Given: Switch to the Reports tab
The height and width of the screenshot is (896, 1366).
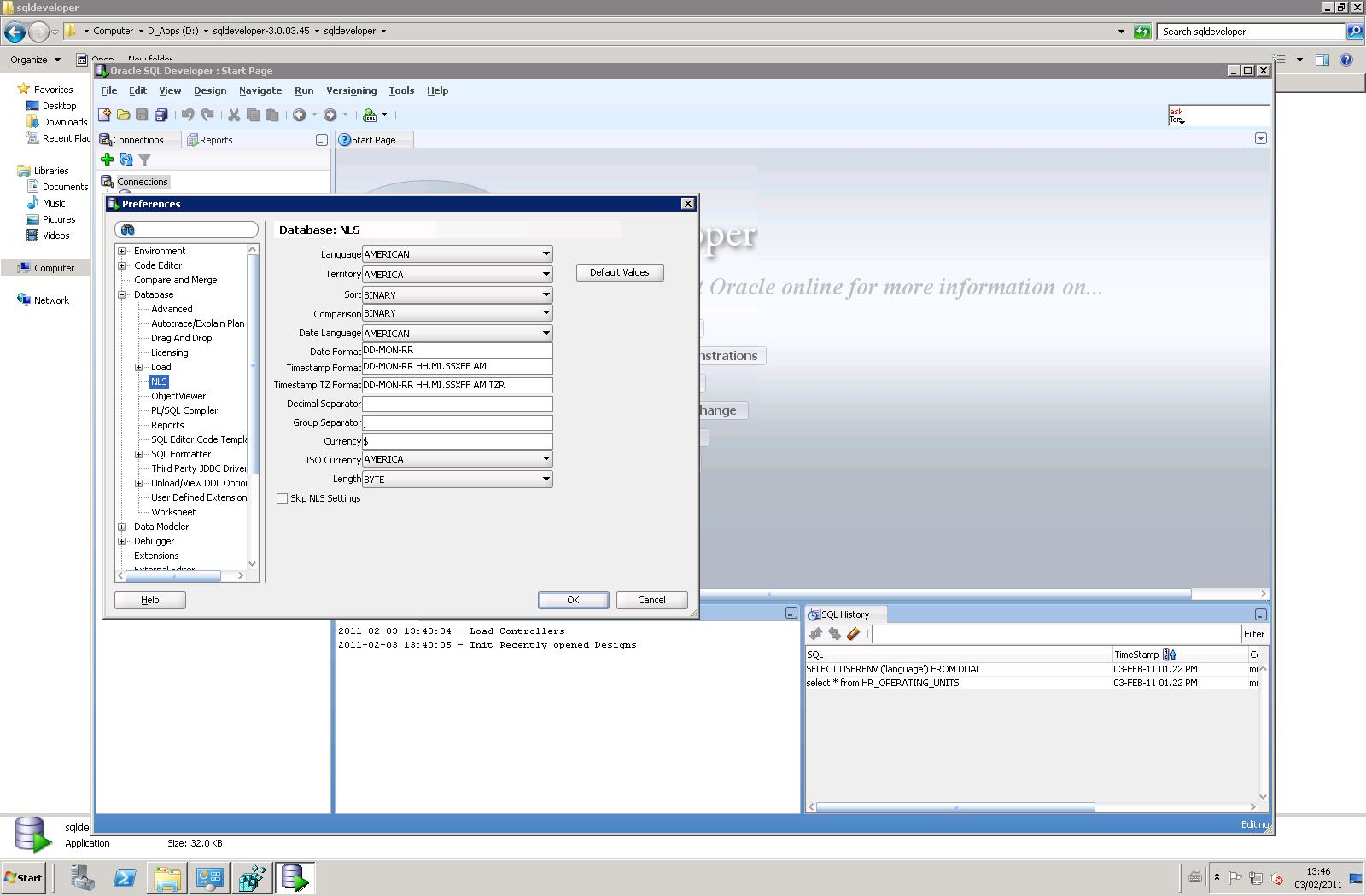Looking at the screenshot, I should [210, 140].
